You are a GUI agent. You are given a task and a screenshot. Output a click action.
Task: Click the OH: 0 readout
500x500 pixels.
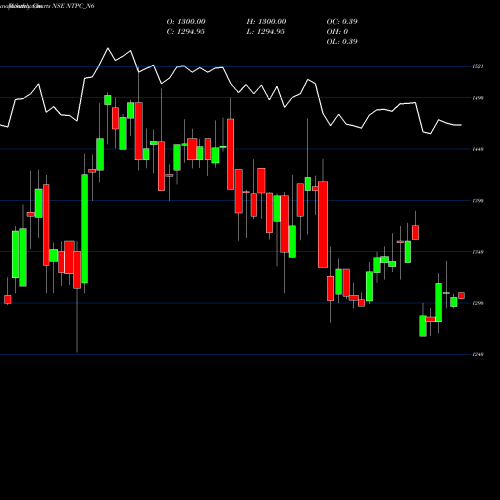pyautogui.click(x=337, y=32)
